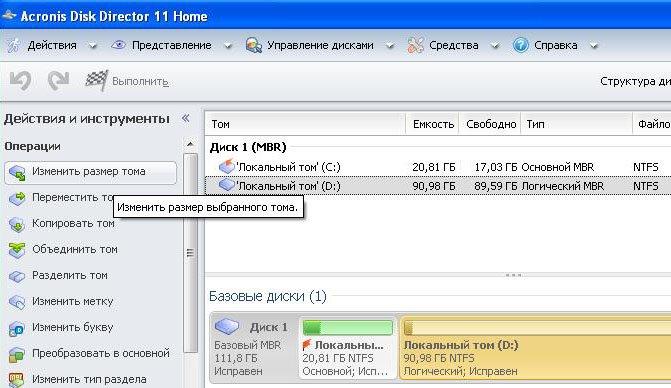Click the change partition type icon
The height and width of the screenshot is (388, 671).
(17, 380)
